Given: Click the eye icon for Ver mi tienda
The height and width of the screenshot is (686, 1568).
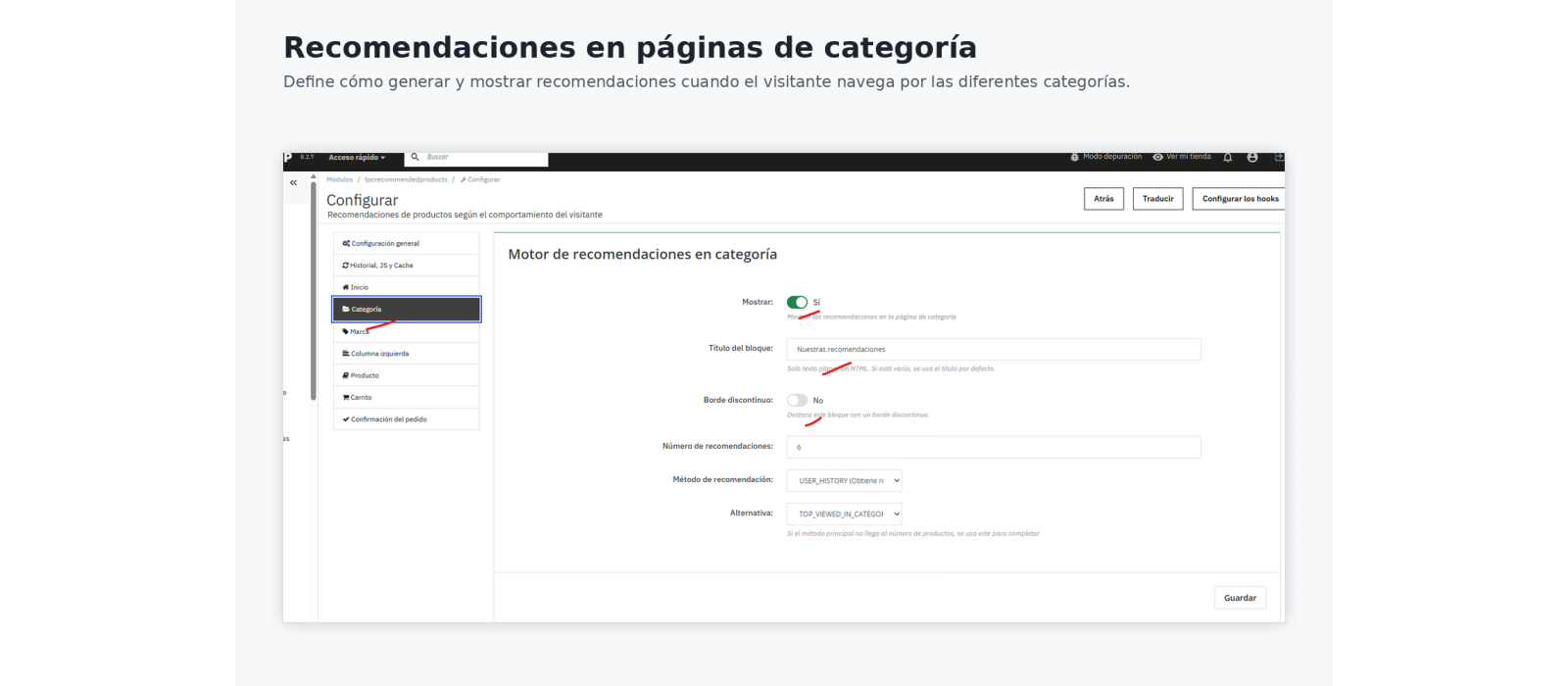Looking at the screenshot, I should (1157, 157).
